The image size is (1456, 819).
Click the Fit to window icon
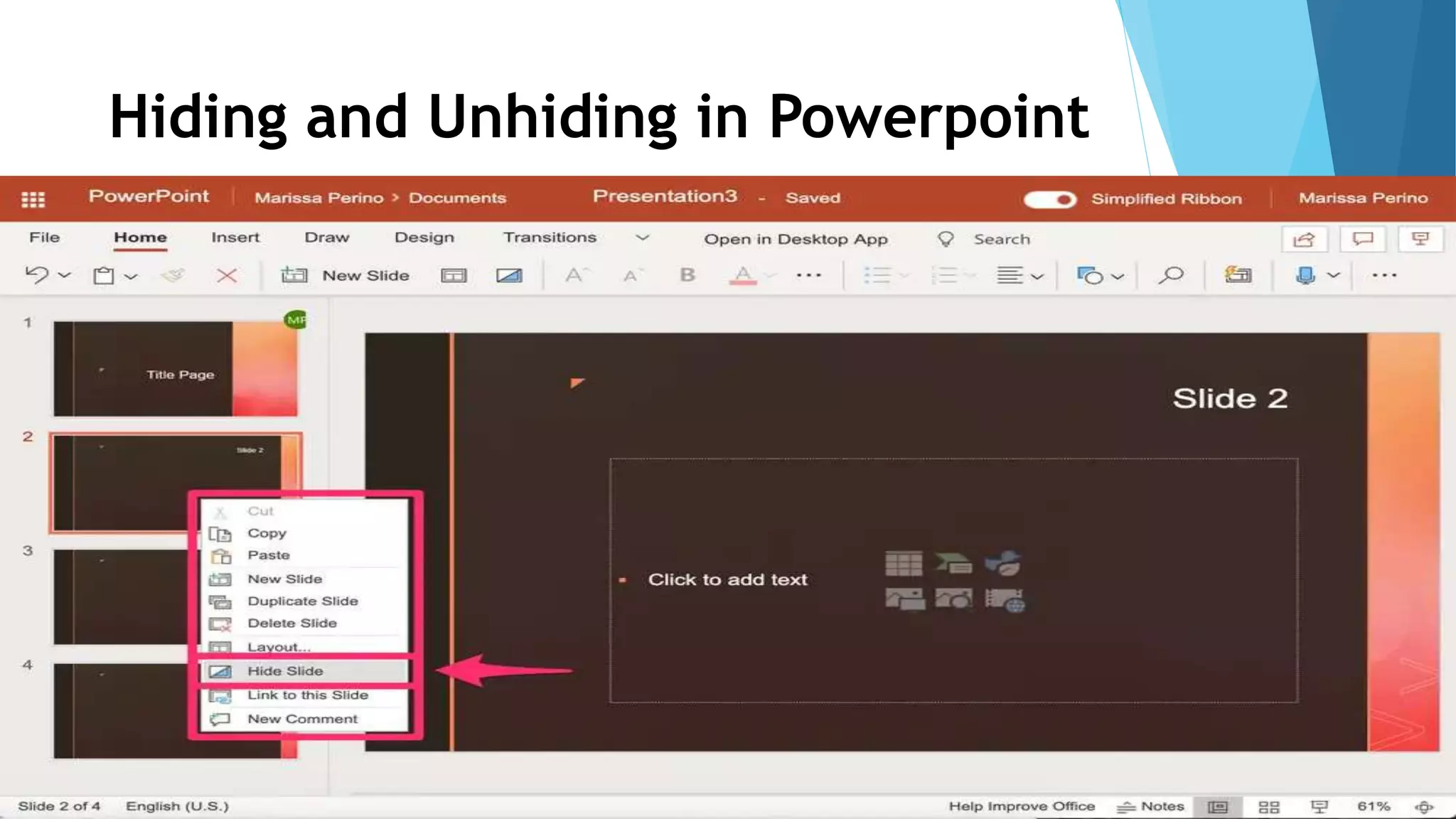pyautogui.click(x=1424, y=807)
